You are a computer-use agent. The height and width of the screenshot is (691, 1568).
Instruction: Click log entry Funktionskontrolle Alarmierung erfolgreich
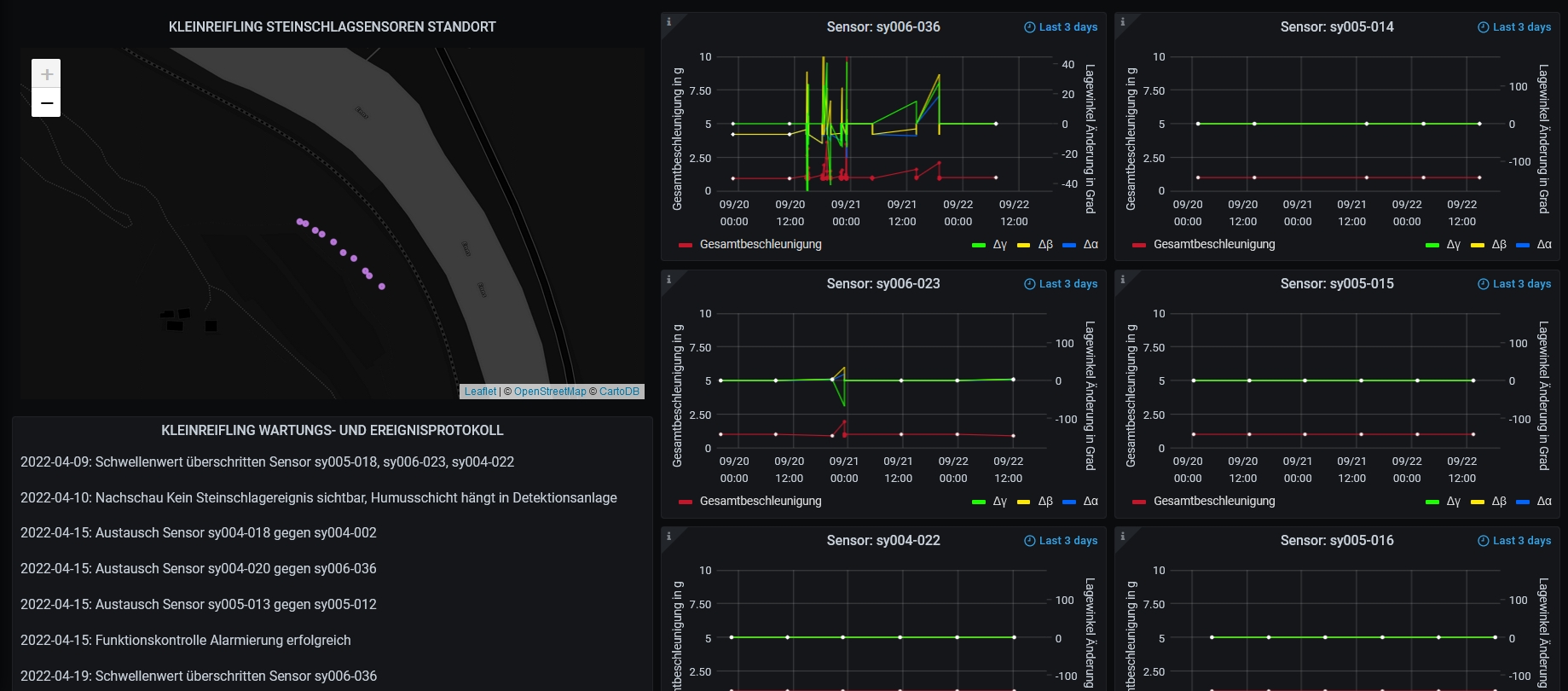pos(186,641)
